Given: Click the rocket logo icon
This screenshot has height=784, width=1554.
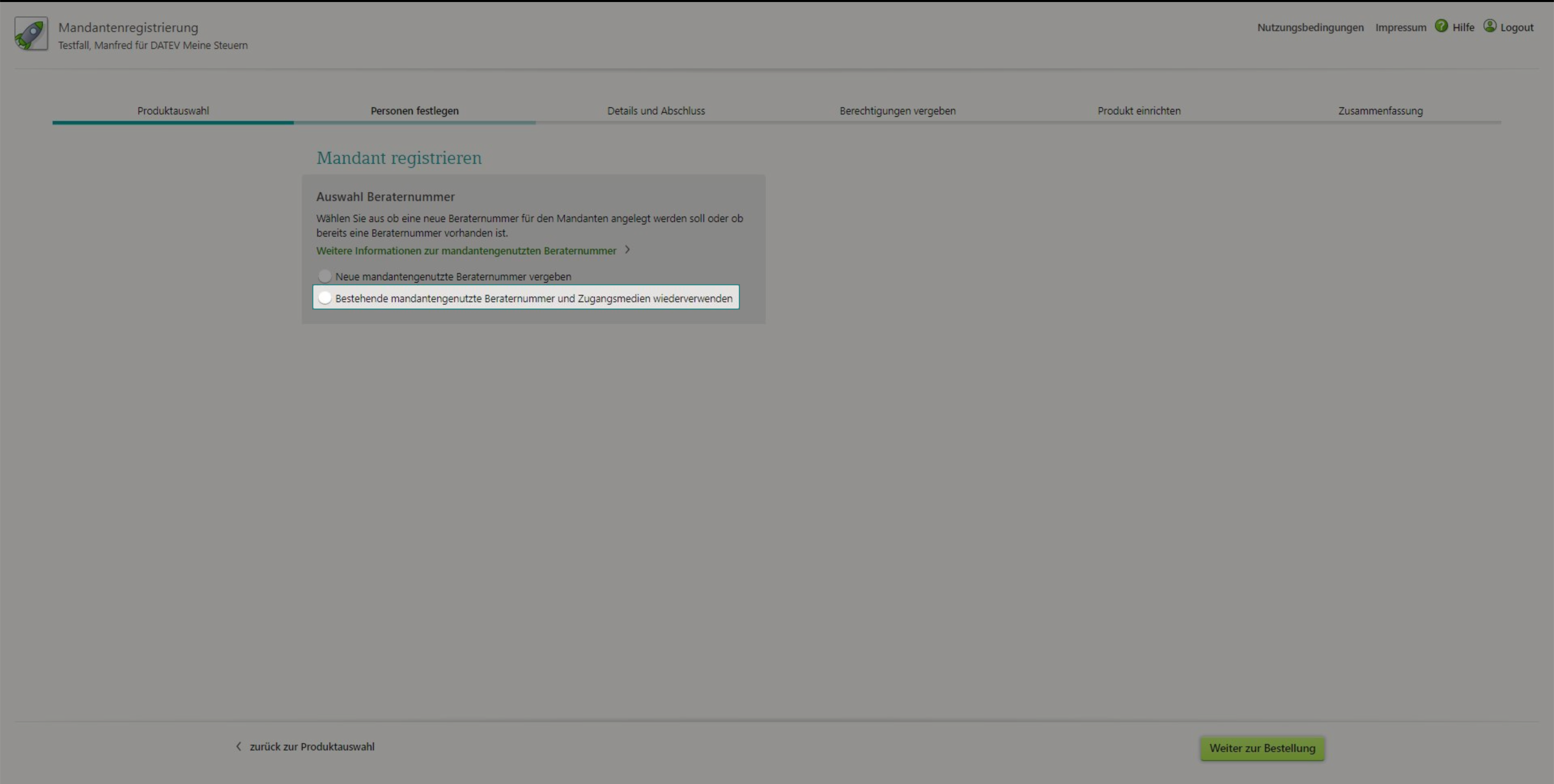Looking at the screenshot, I should click(x=32, y=34).
